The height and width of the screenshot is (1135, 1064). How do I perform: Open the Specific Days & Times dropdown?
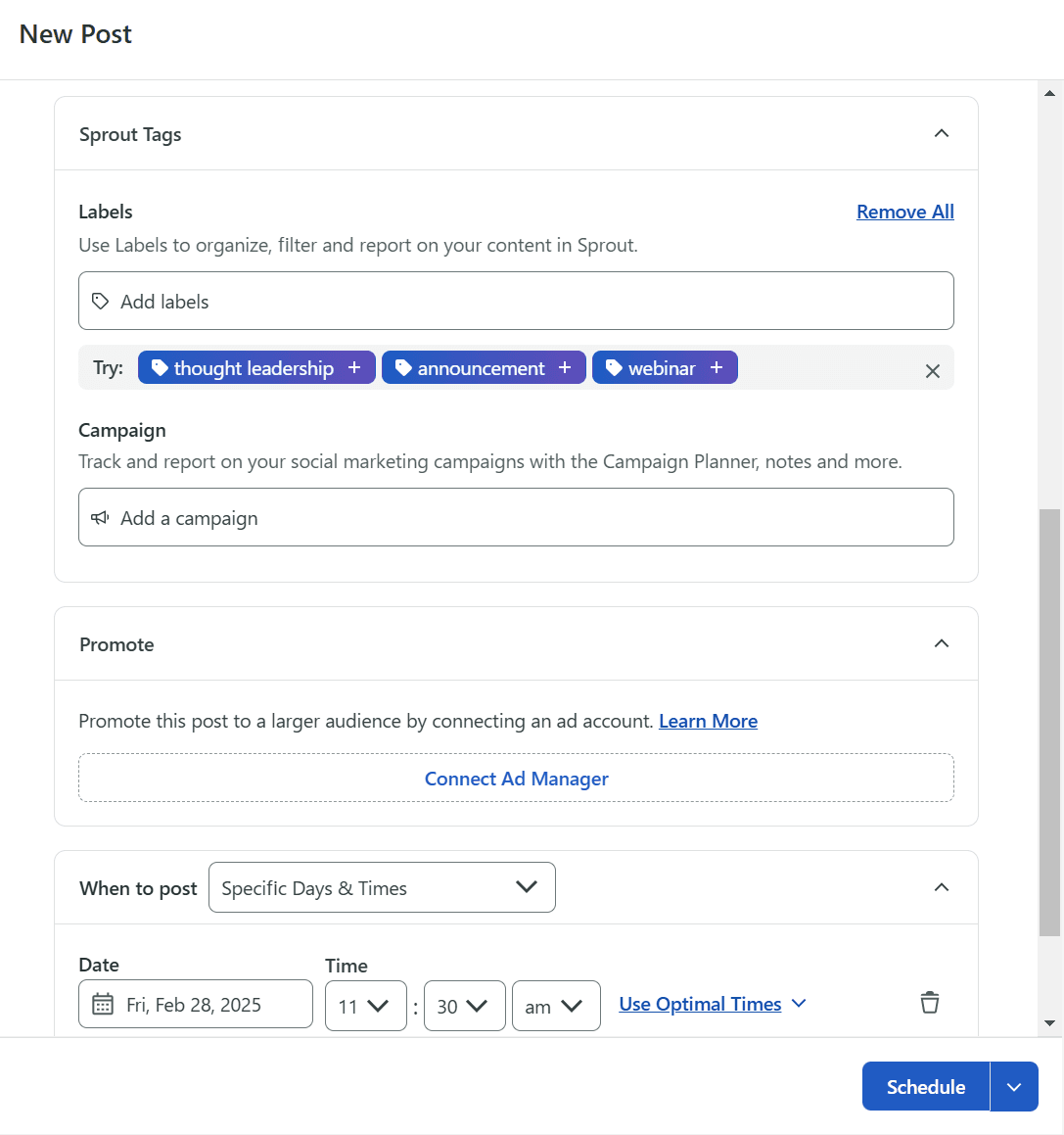382,887
